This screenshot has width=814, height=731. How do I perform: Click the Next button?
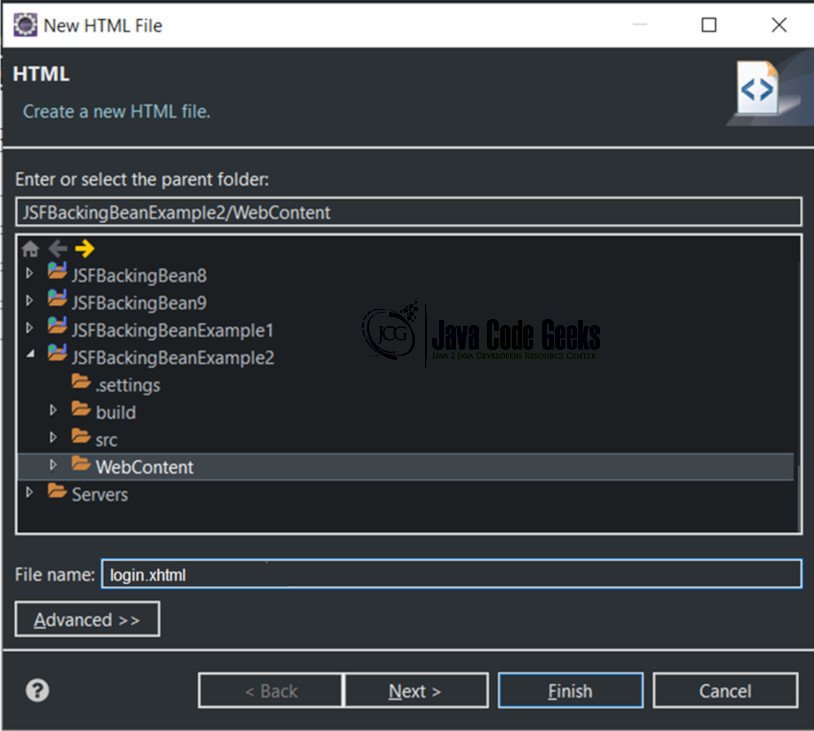[x=416, y=691]
